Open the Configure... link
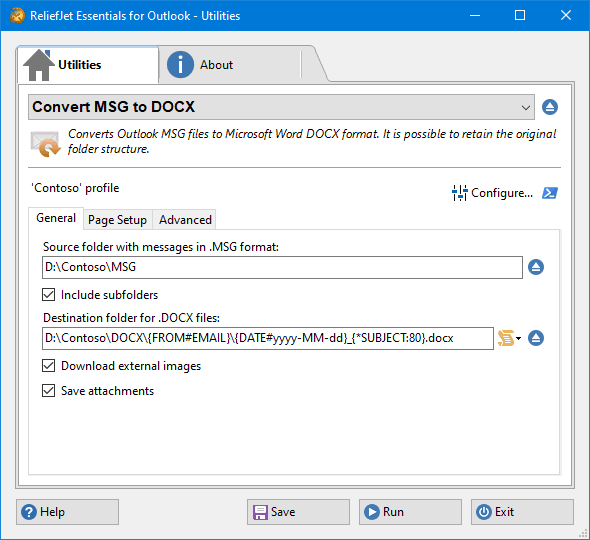This screenshot has width=590, height=540. [502, 193]
